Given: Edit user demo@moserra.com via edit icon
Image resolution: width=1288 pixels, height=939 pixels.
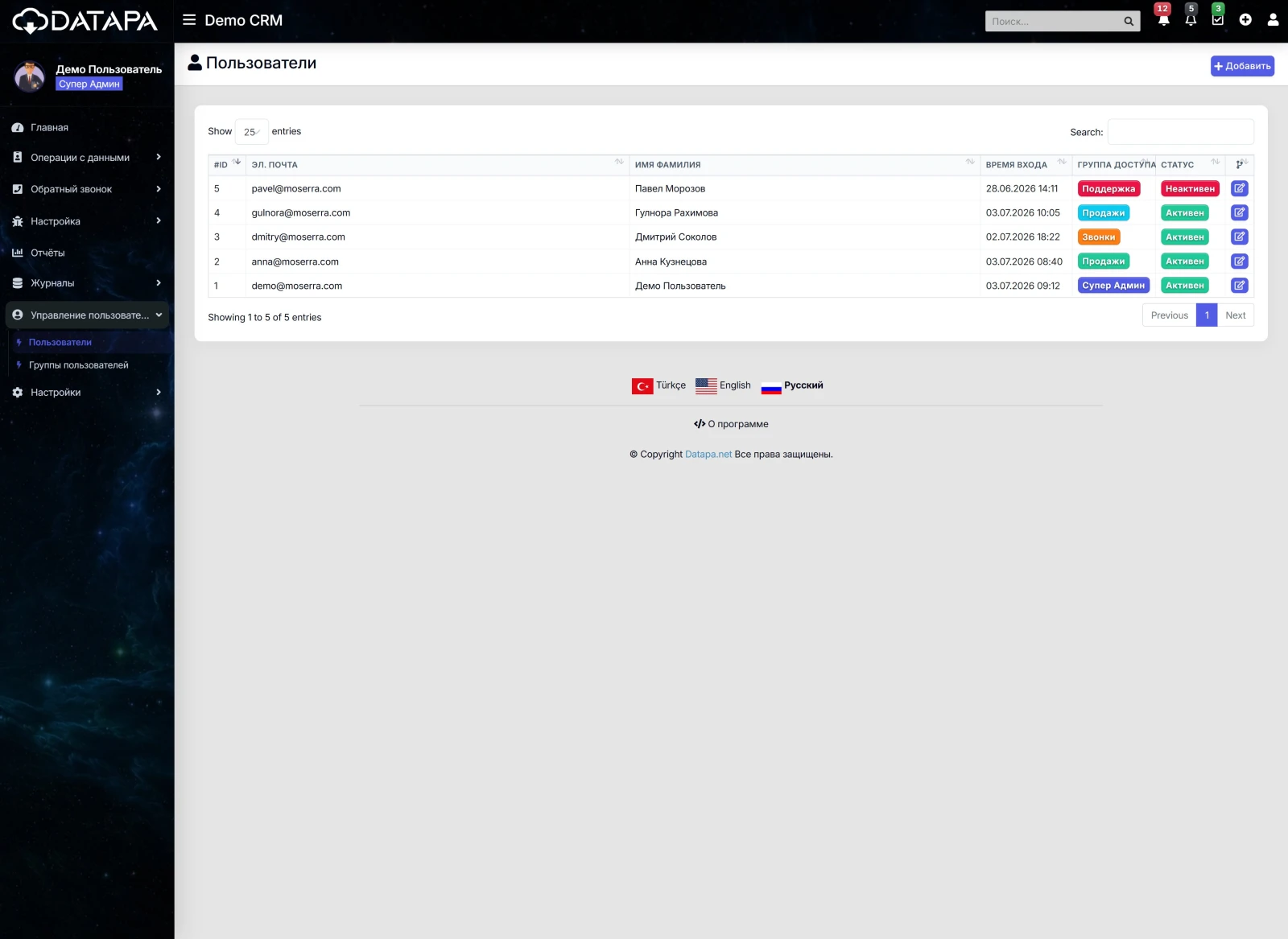Looking at the screenshot, I should click(x=1240, y=286).
